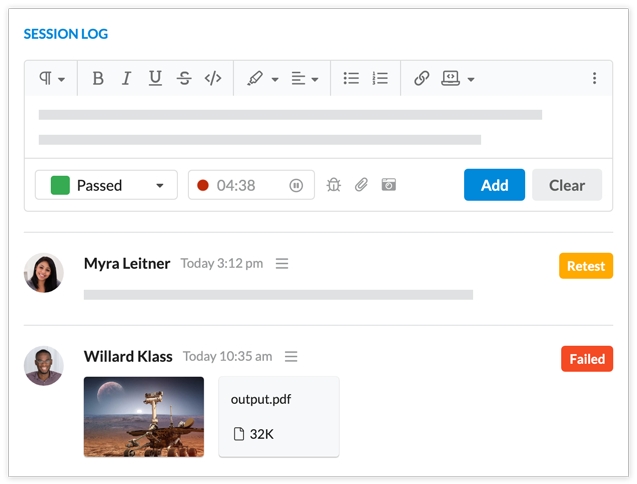Click Willard Klass's avatar

pos(43,366)
